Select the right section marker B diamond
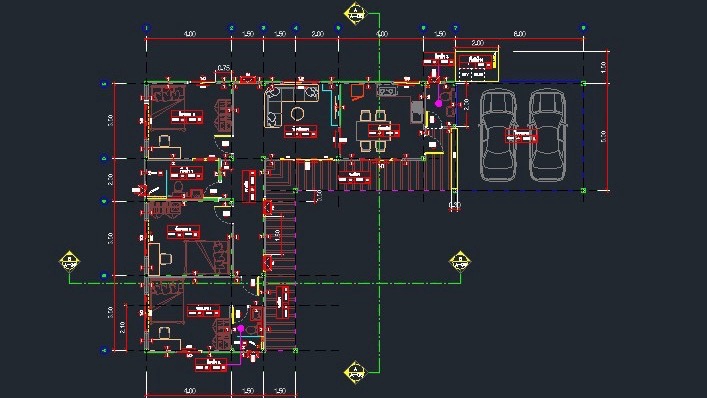Image resolution: width=707 pixels, height=398 pixels. [x=460, y=262]
